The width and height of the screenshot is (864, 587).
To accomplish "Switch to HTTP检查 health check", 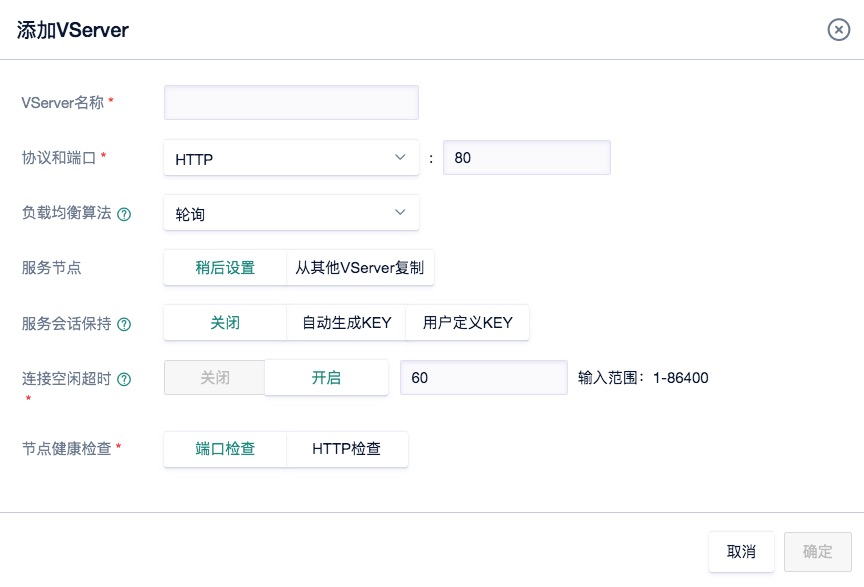I will coord(347,449).
